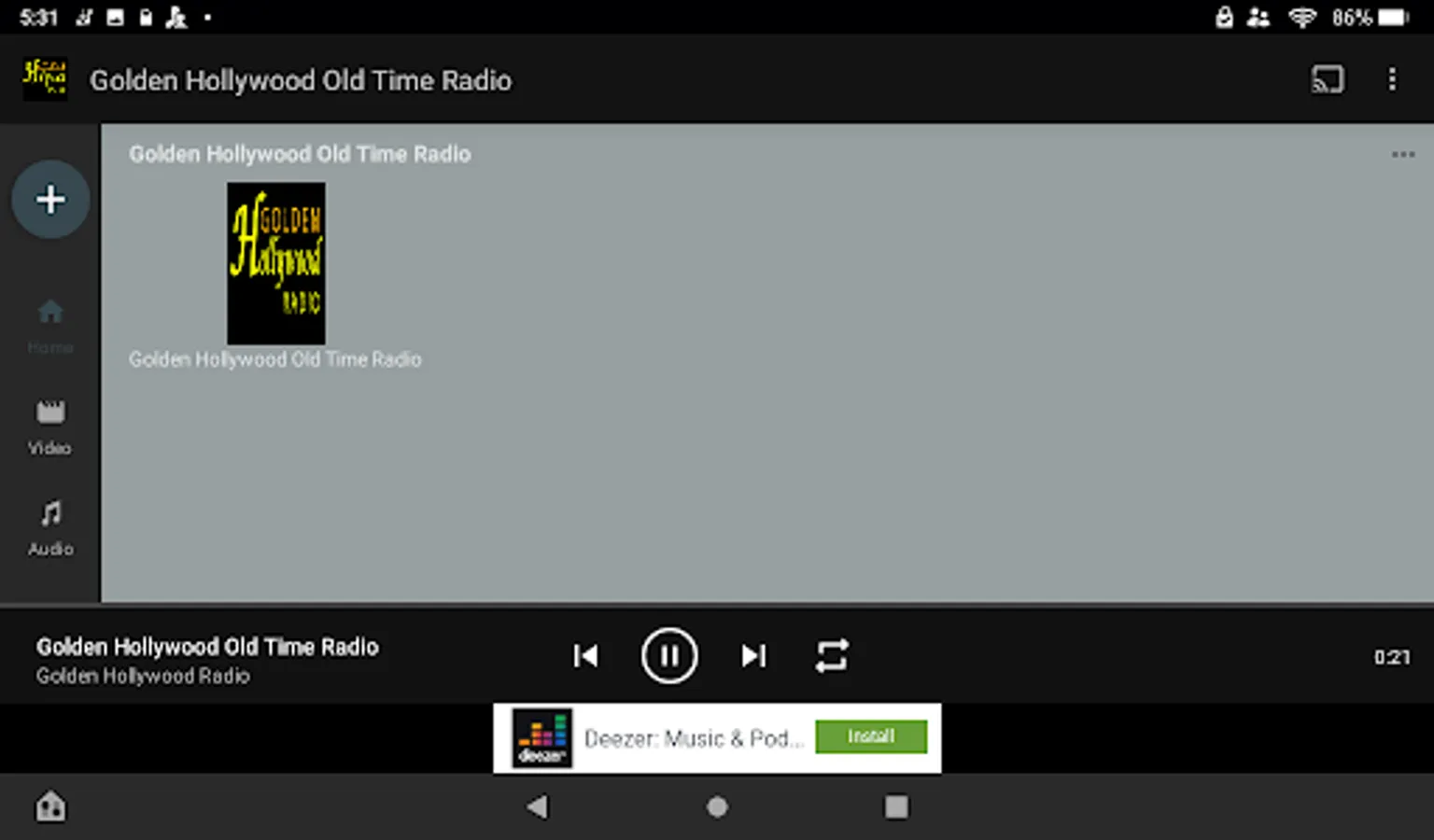The height and width of the screenshot is (840, 1434).
Task: Open the Home sidebar section
Action: point(50,327)
